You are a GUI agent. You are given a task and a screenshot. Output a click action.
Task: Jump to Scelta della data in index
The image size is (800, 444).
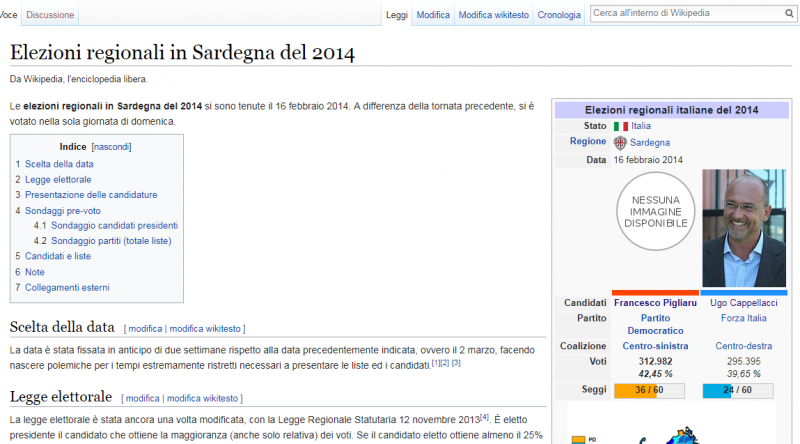59,164
